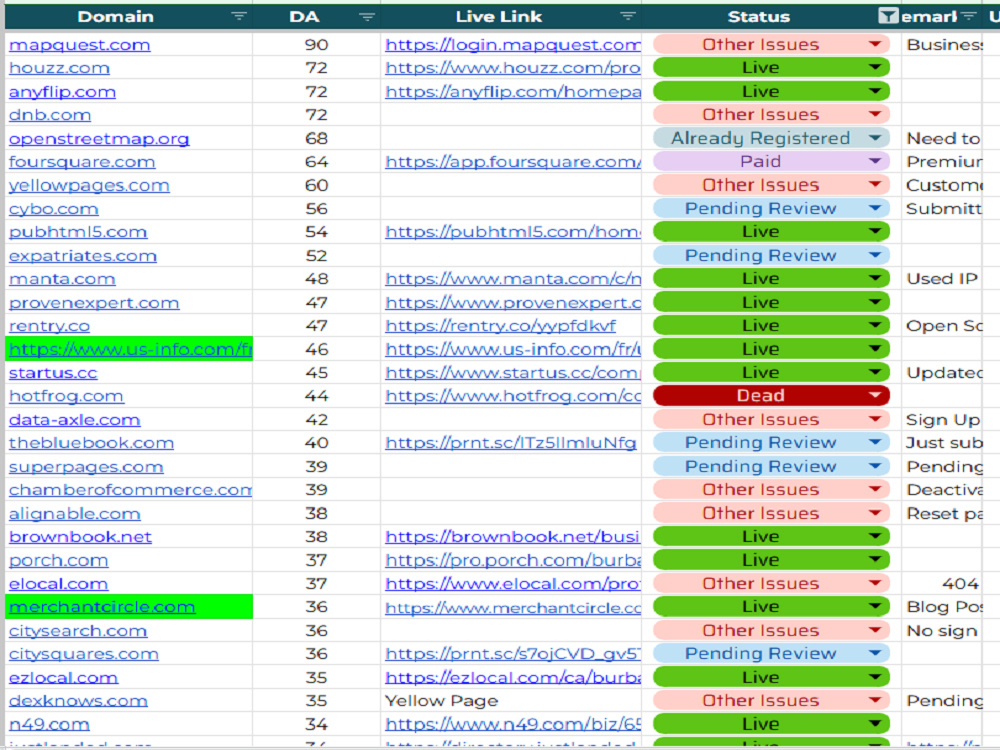Image resolution: width=1000 pixels, height=750 pixels.
Task: Expand the Other Issues dropdown for data-axle.com
Action: click(875, 419)
